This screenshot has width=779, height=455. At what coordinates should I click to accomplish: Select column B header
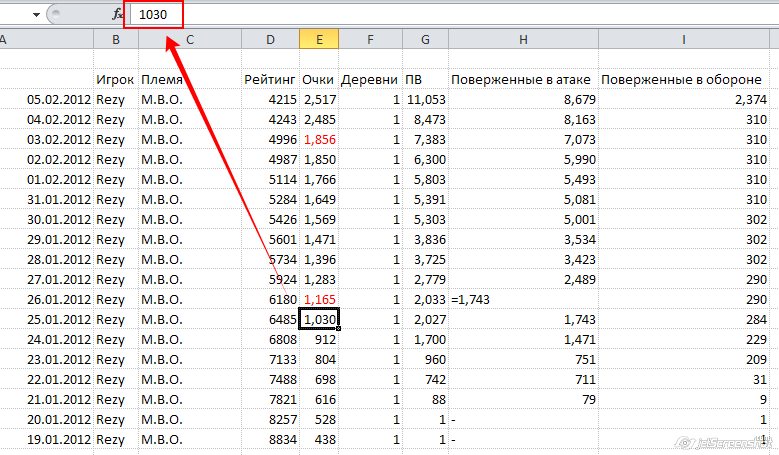pyautogui.click(x=116, y=39)
